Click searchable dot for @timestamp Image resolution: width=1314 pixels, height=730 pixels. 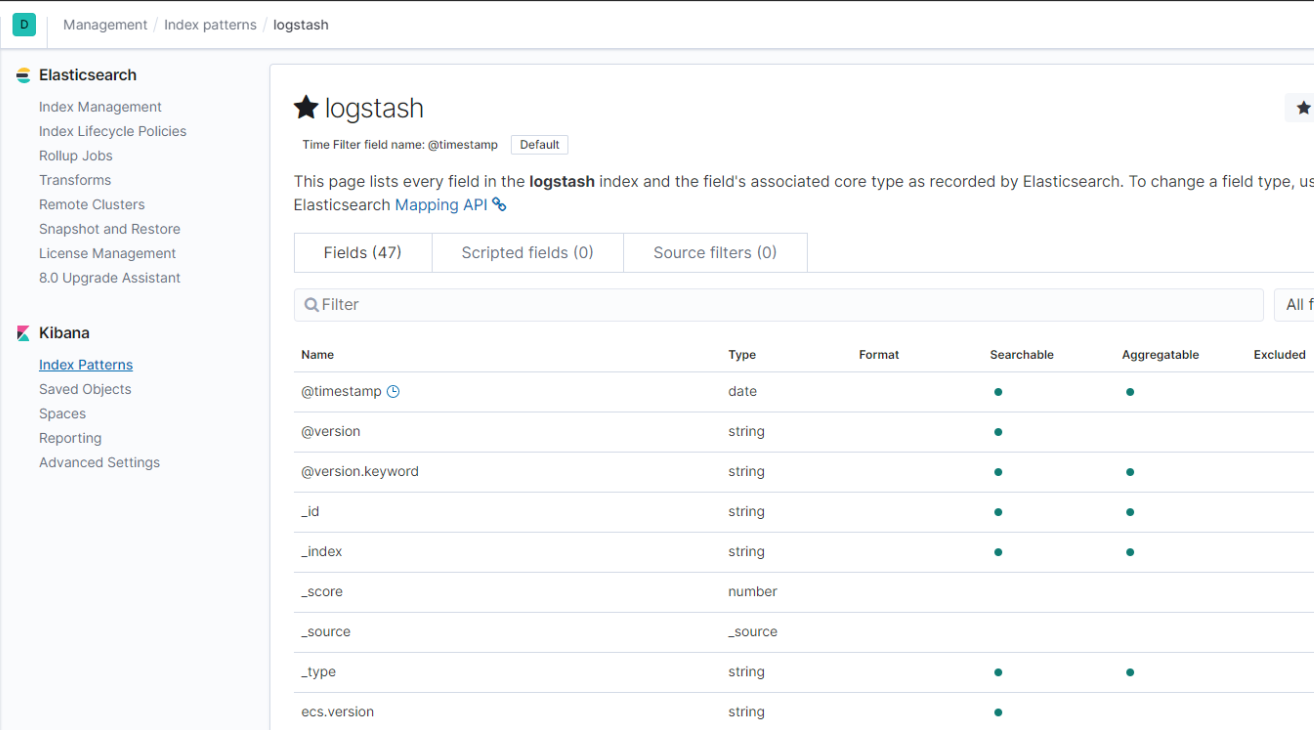[x=998, y=392]
